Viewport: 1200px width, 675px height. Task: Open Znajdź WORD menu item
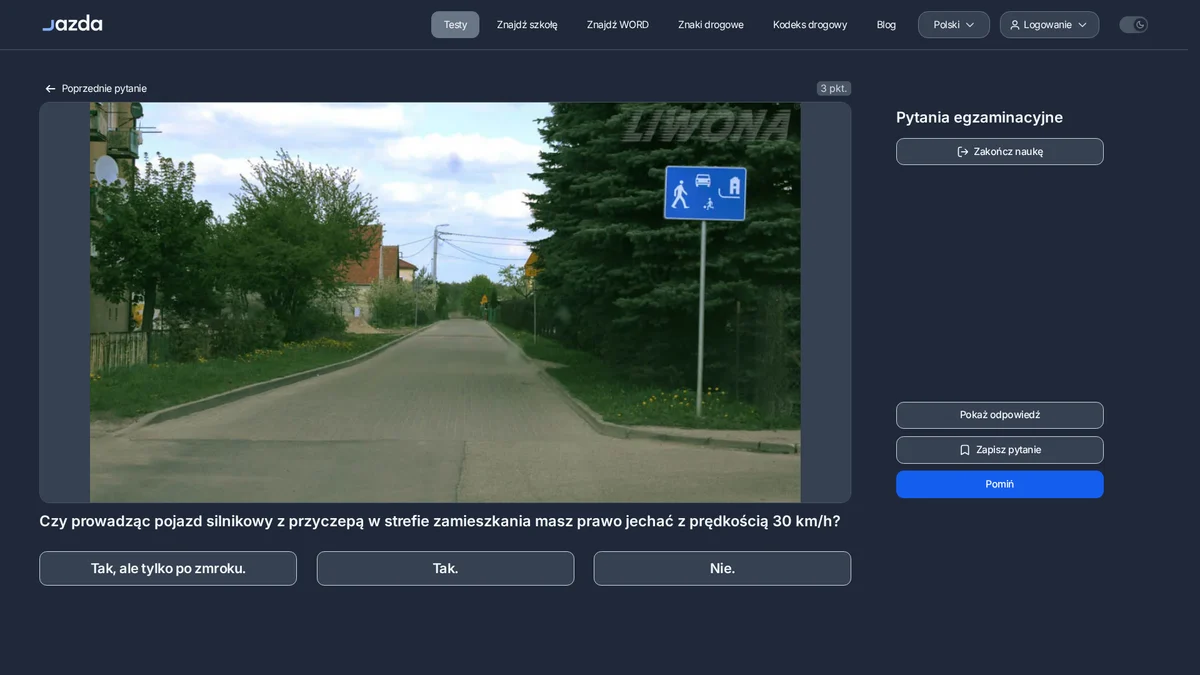[x=618, y=25]
